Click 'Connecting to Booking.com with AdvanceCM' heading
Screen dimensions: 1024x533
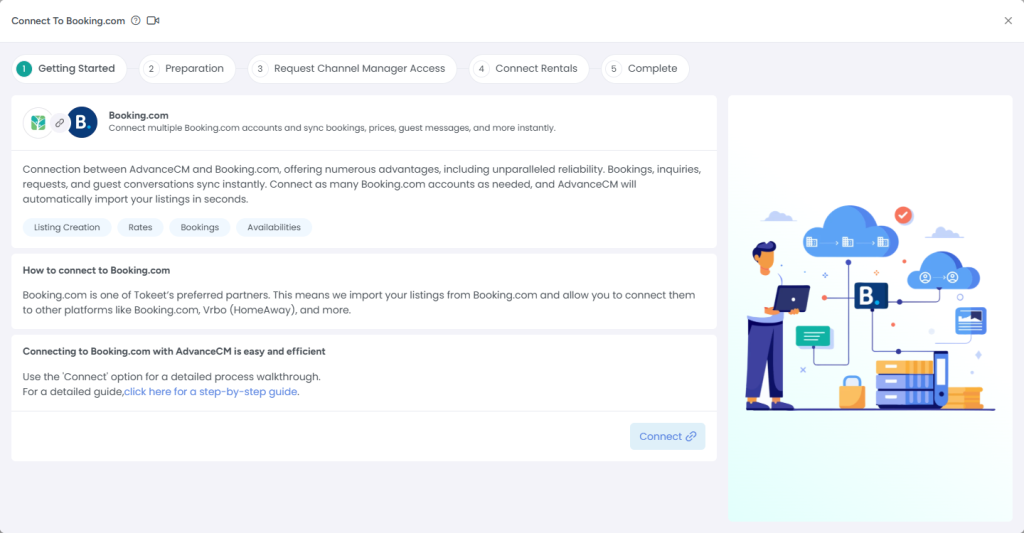coord(174,351)
